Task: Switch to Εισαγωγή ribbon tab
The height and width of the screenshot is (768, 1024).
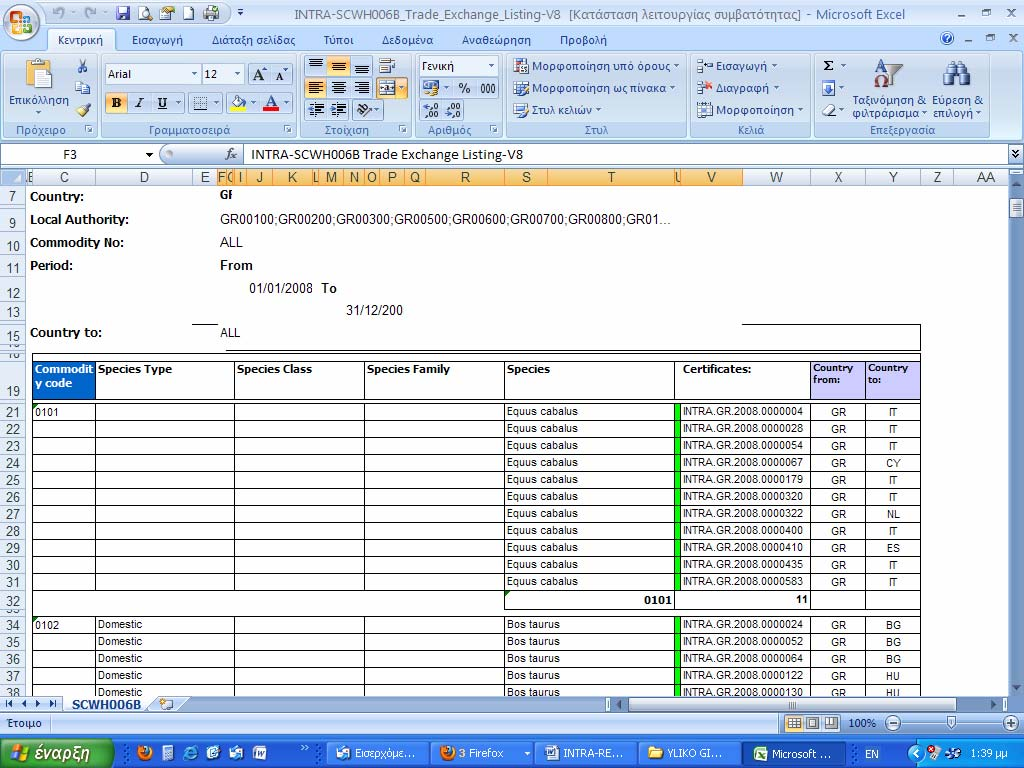Action: [x=157, y=40]
